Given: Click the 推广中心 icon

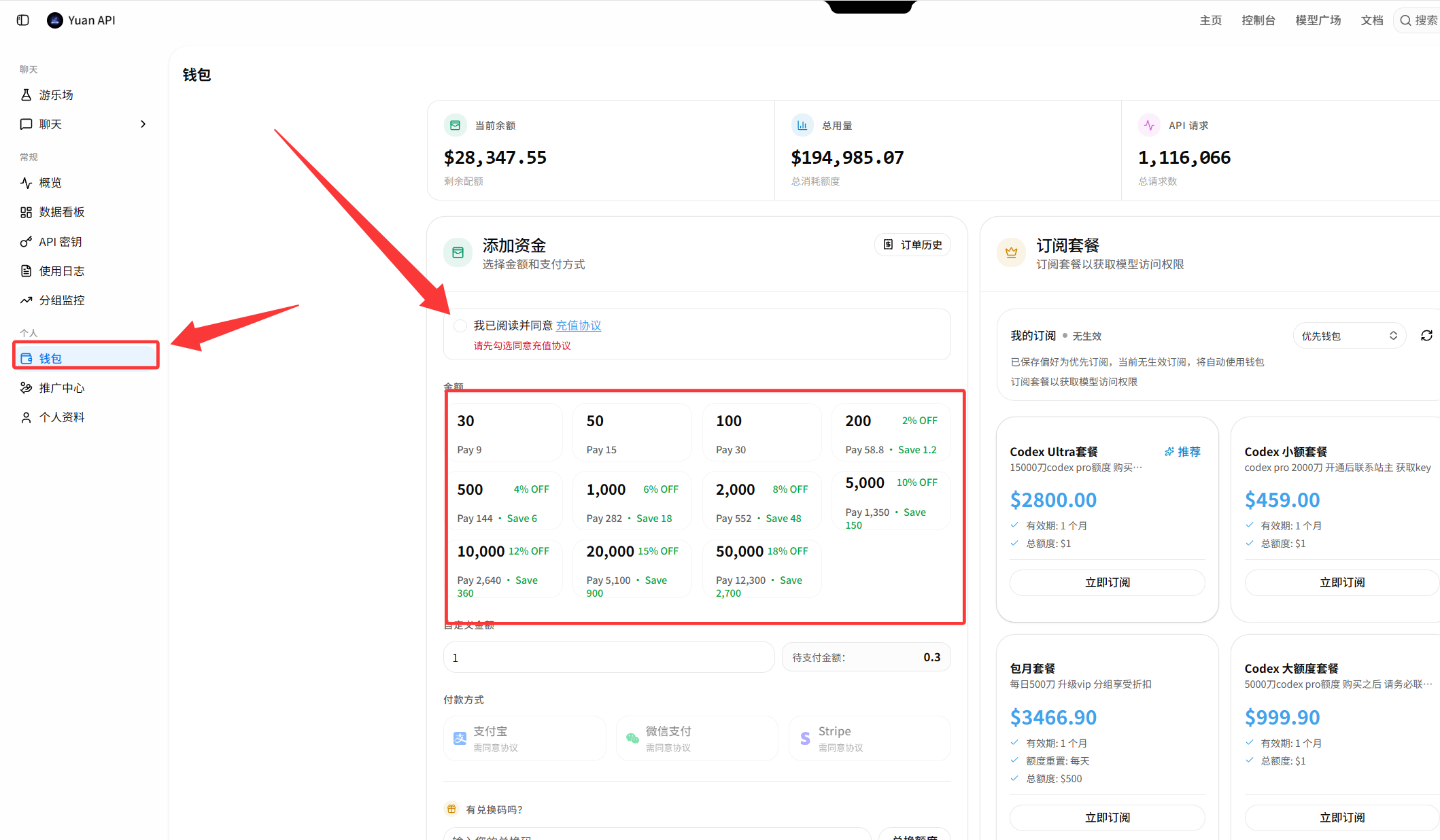Looking at the screenshot, I should [x=26, y=388].
